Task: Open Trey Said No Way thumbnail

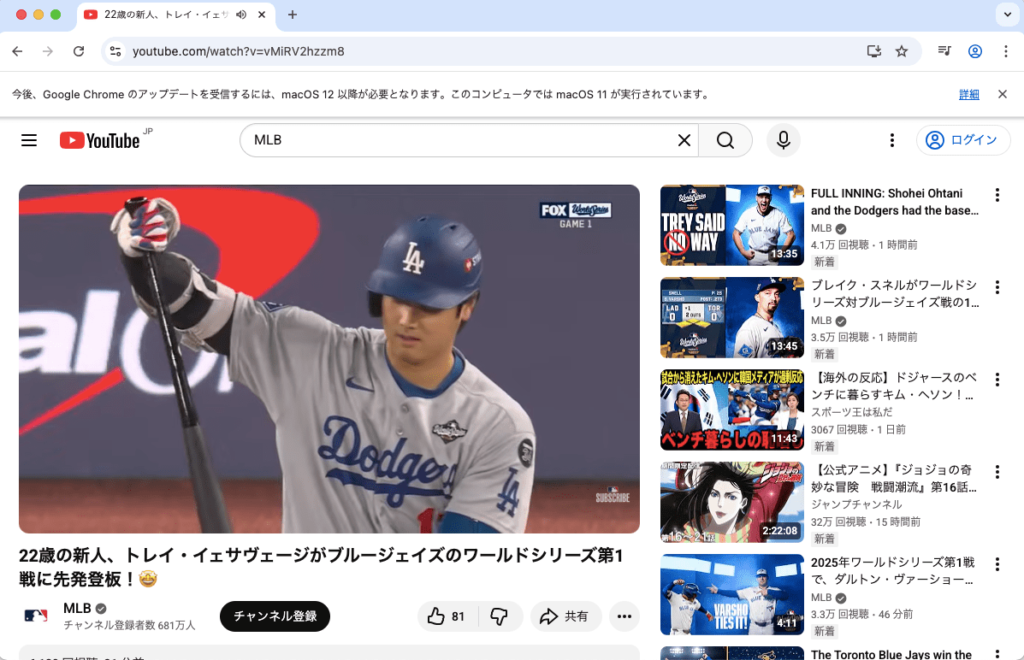Action: click(732, 225)
